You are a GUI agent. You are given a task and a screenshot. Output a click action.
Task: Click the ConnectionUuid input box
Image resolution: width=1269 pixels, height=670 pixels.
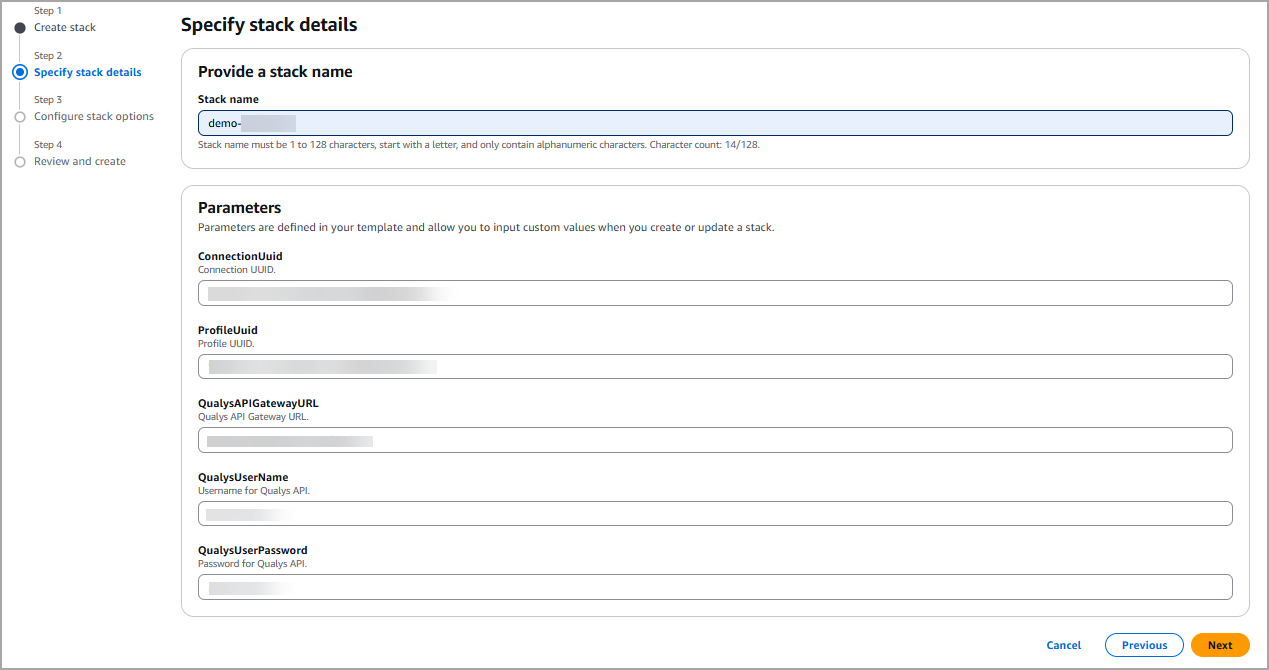714,293
